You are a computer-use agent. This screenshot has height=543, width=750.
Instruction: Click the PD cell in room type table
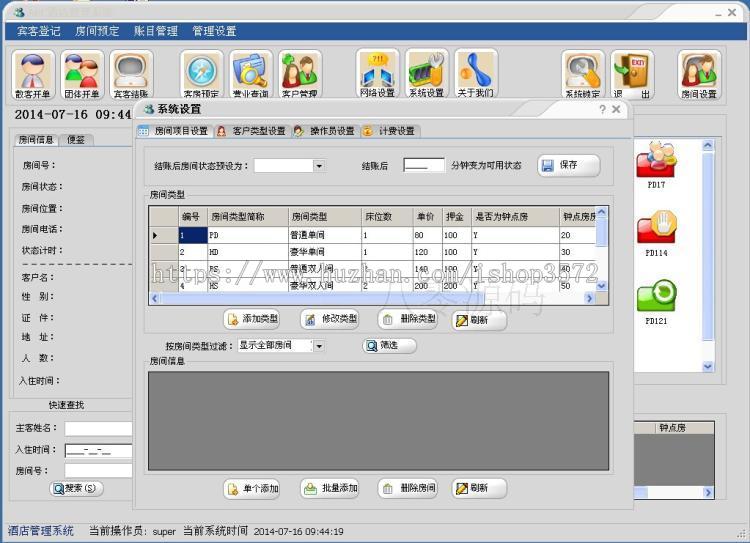pyautogui.click(x=248, y=235)
